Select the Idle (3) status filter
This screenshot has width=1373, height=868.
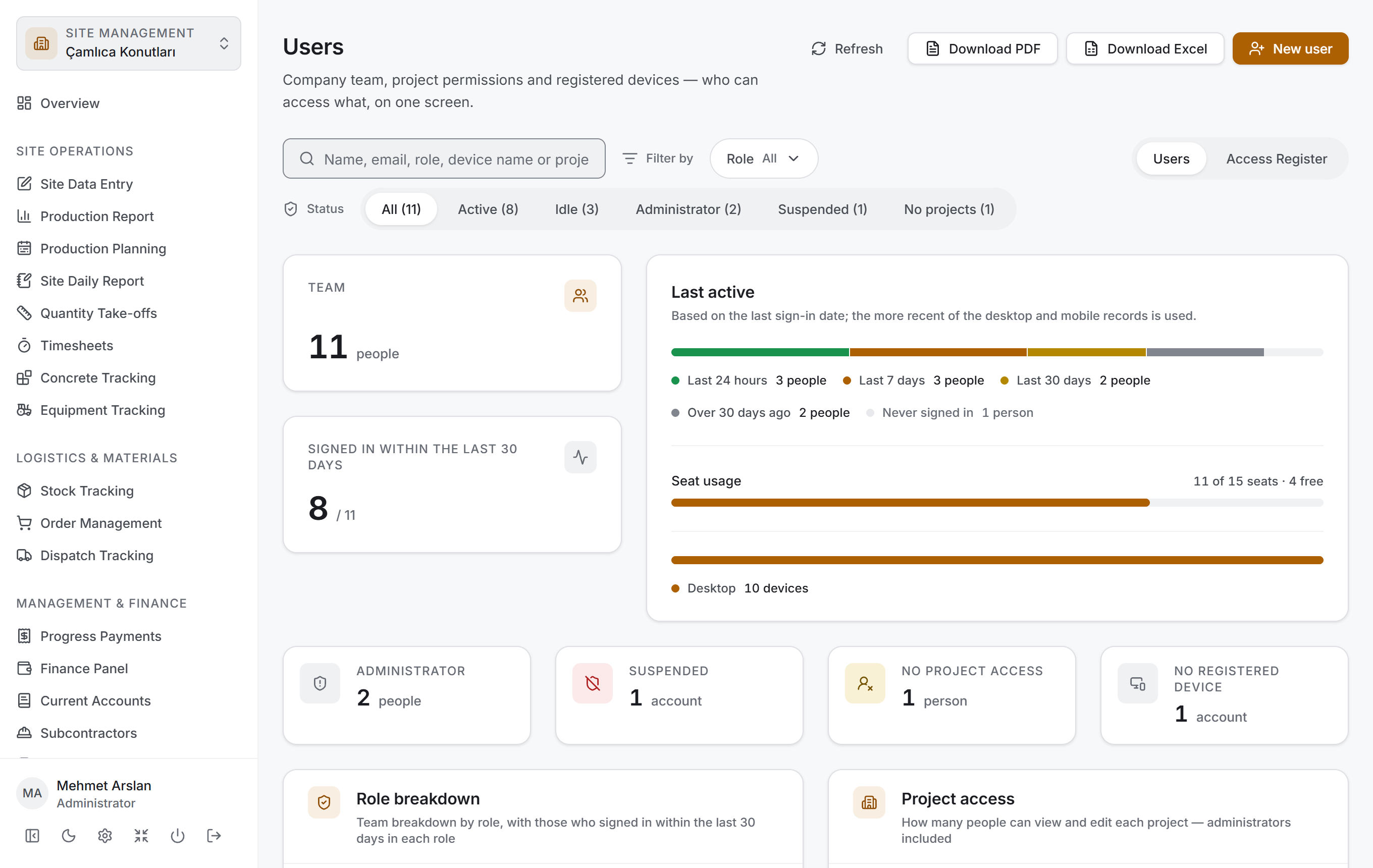click(576, 209)
